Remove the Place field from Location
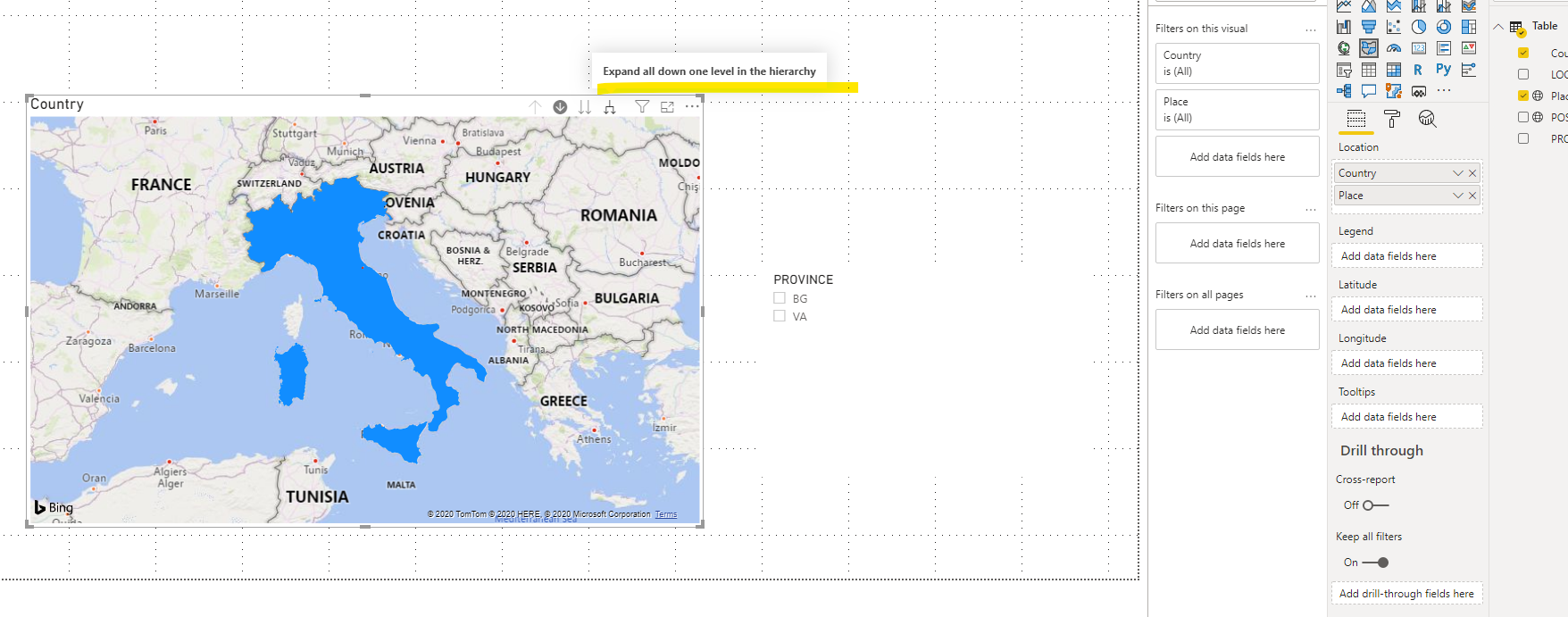The height and width of the screenshot is (617, 1568). tap(1472, 196)
